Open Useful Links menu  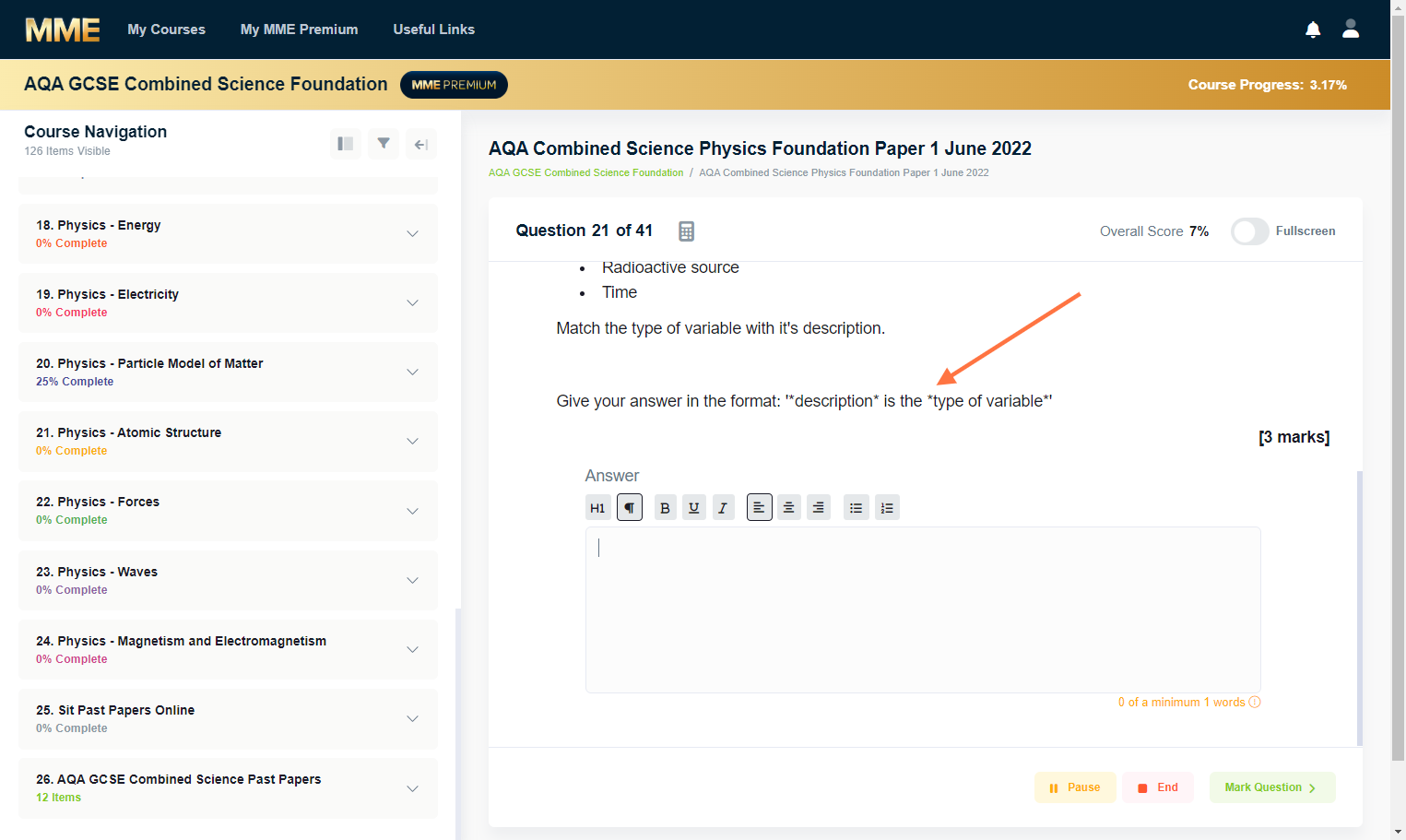[433, 30]
